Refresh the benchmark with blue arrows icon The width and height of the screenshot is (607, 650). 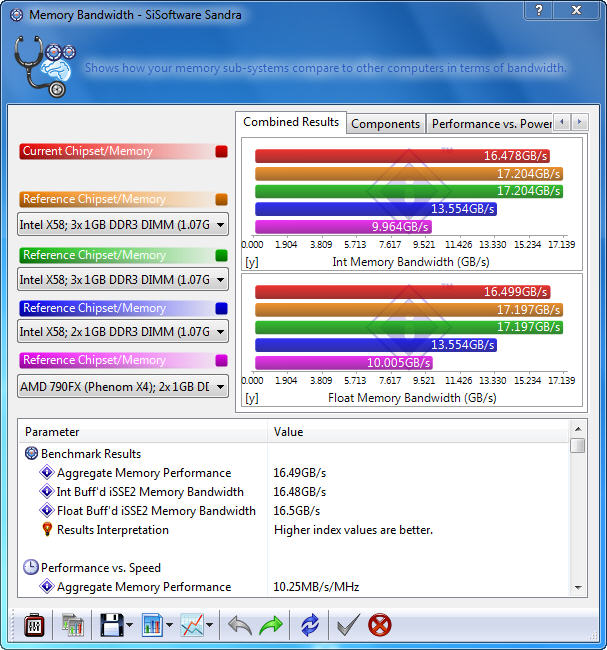[x=310, y=625]
